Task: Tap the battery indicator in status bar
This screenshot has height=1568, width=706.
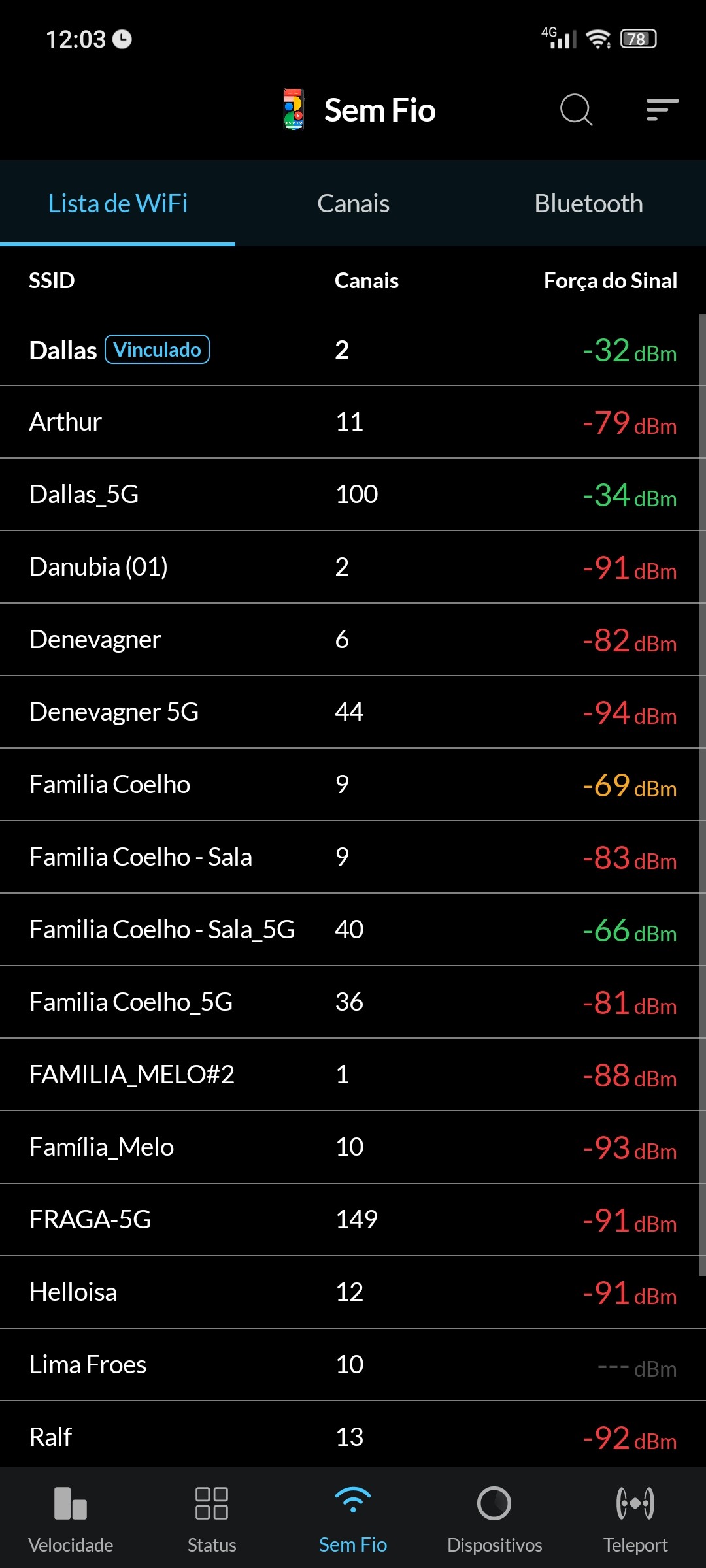Action: click(x=638, y=39)
